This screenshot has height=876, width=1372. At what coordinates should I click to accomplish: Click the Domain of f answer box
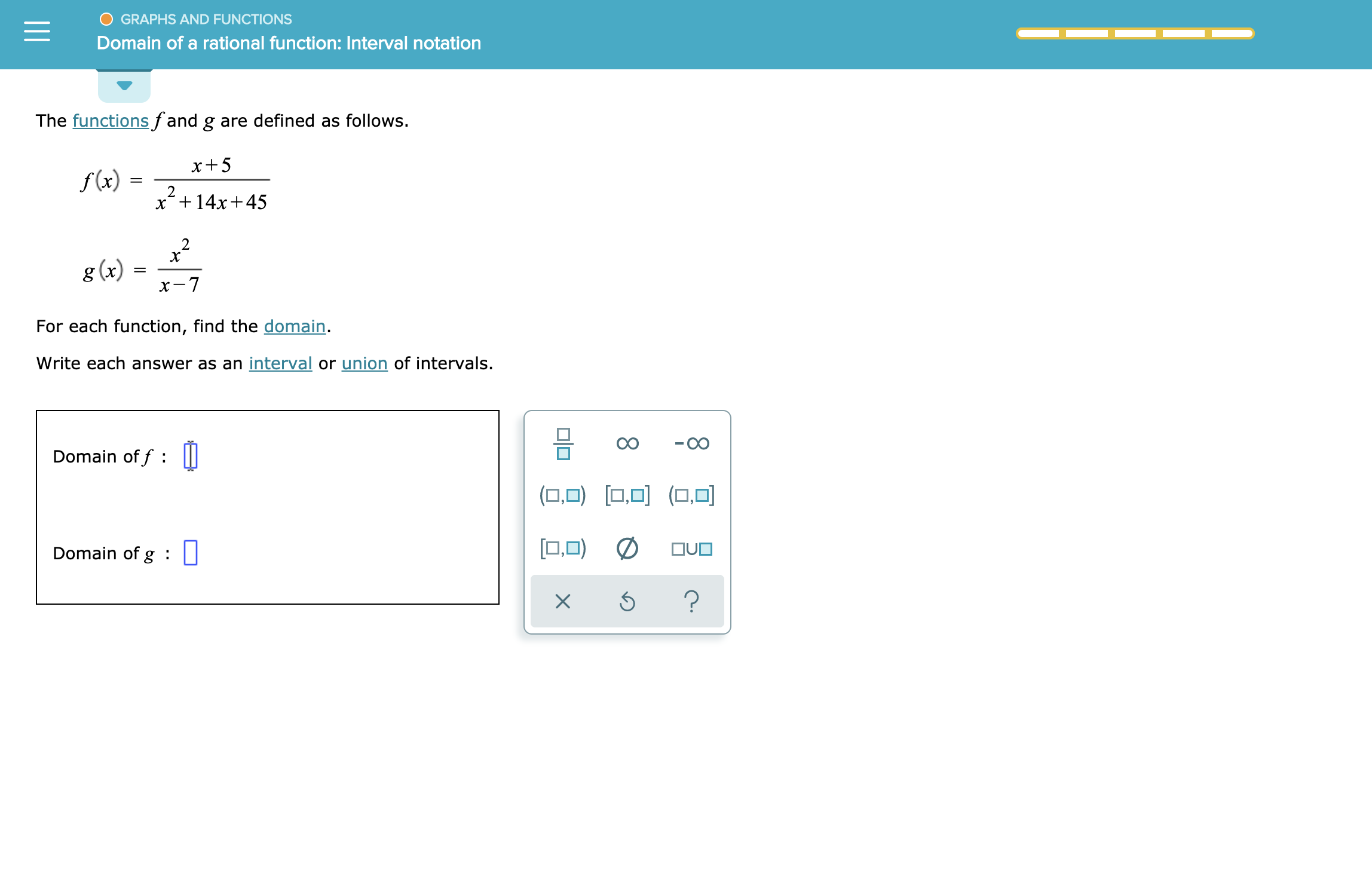click(191, 456)
